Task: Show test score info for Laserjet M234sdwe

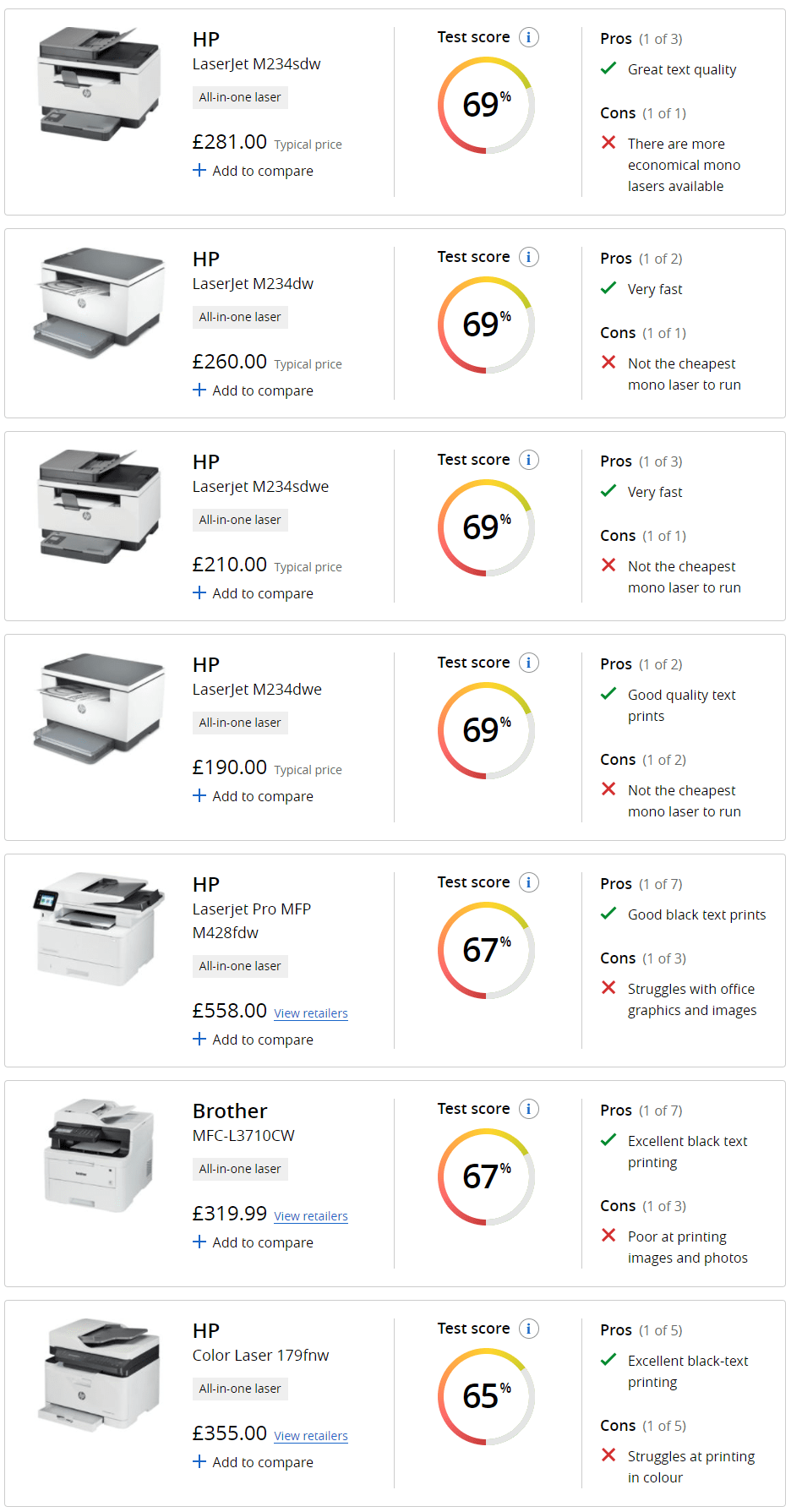Action: (x=529, y=460)
